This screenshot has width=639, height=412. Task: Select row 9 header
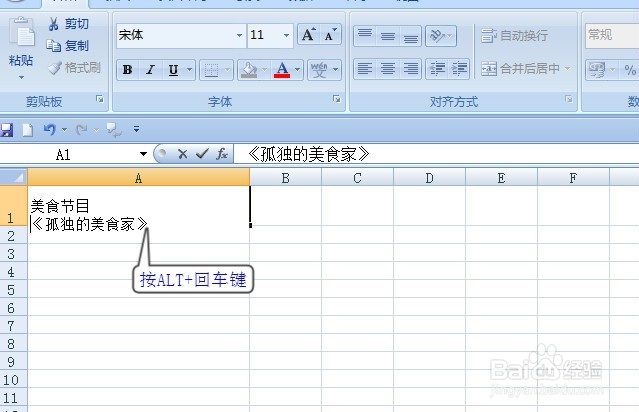(13, 361)
